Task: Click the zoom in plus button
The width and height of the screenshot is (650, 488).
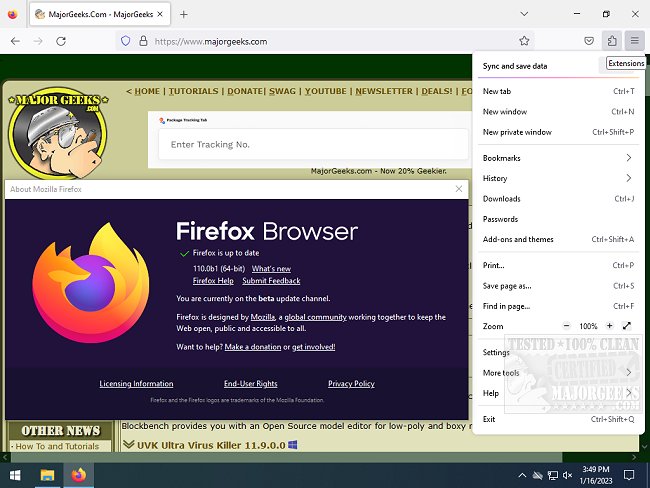Action: (609, 326)
